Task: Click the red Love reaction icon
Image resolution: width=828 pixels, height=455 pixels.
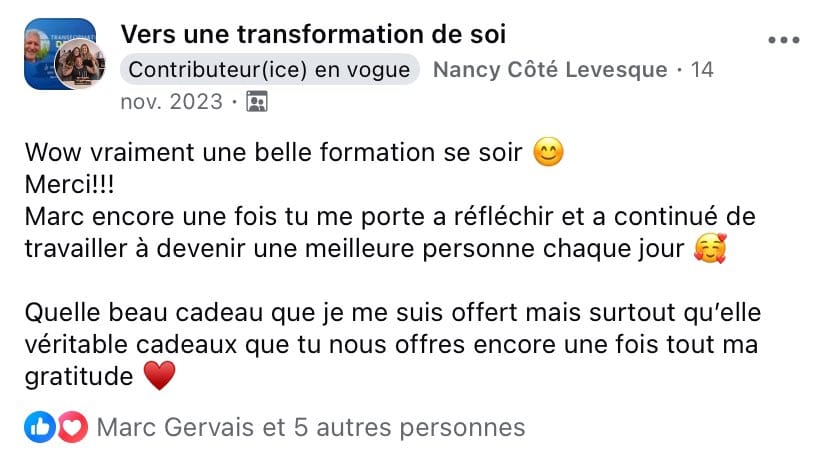Action: point(71,428)
